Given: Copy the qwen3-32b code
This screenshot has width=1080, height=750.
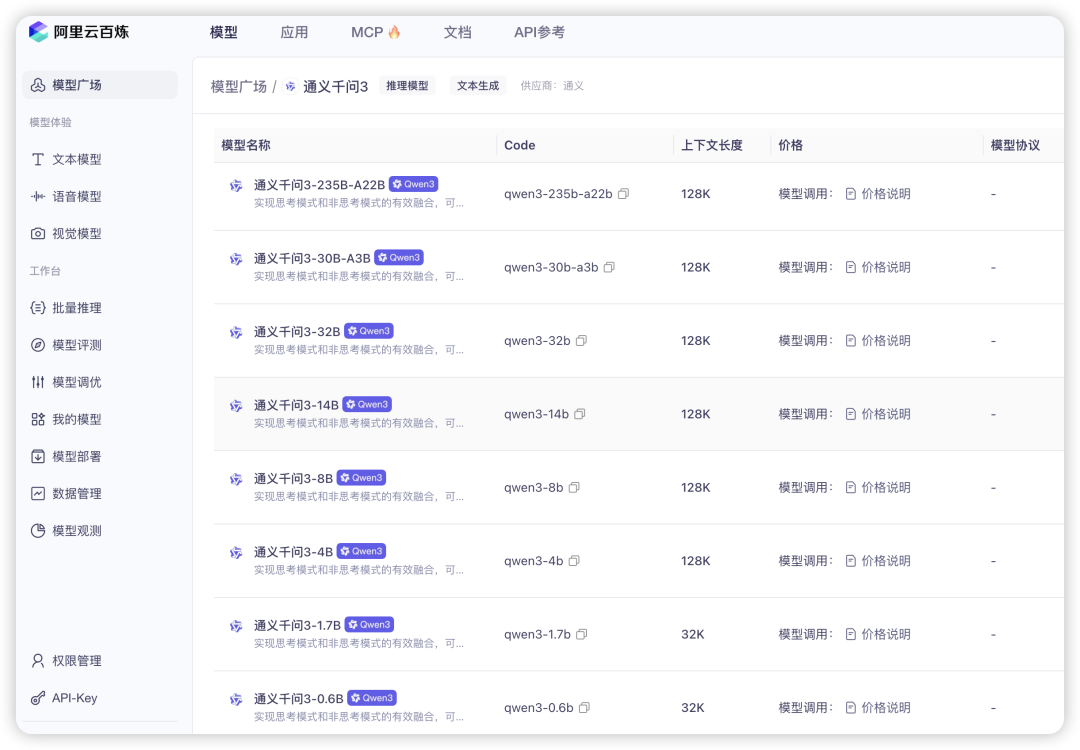Looking at the screenshot, I should pyautogui.click(x=581, y=341).
